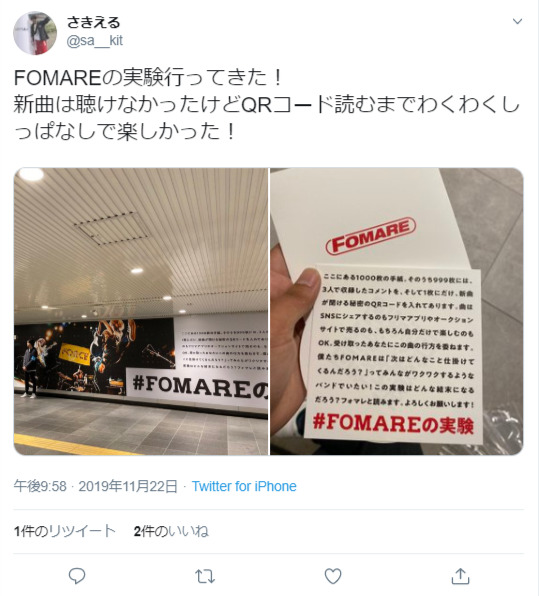Click the person standing by the billboard

coord(30,368)
